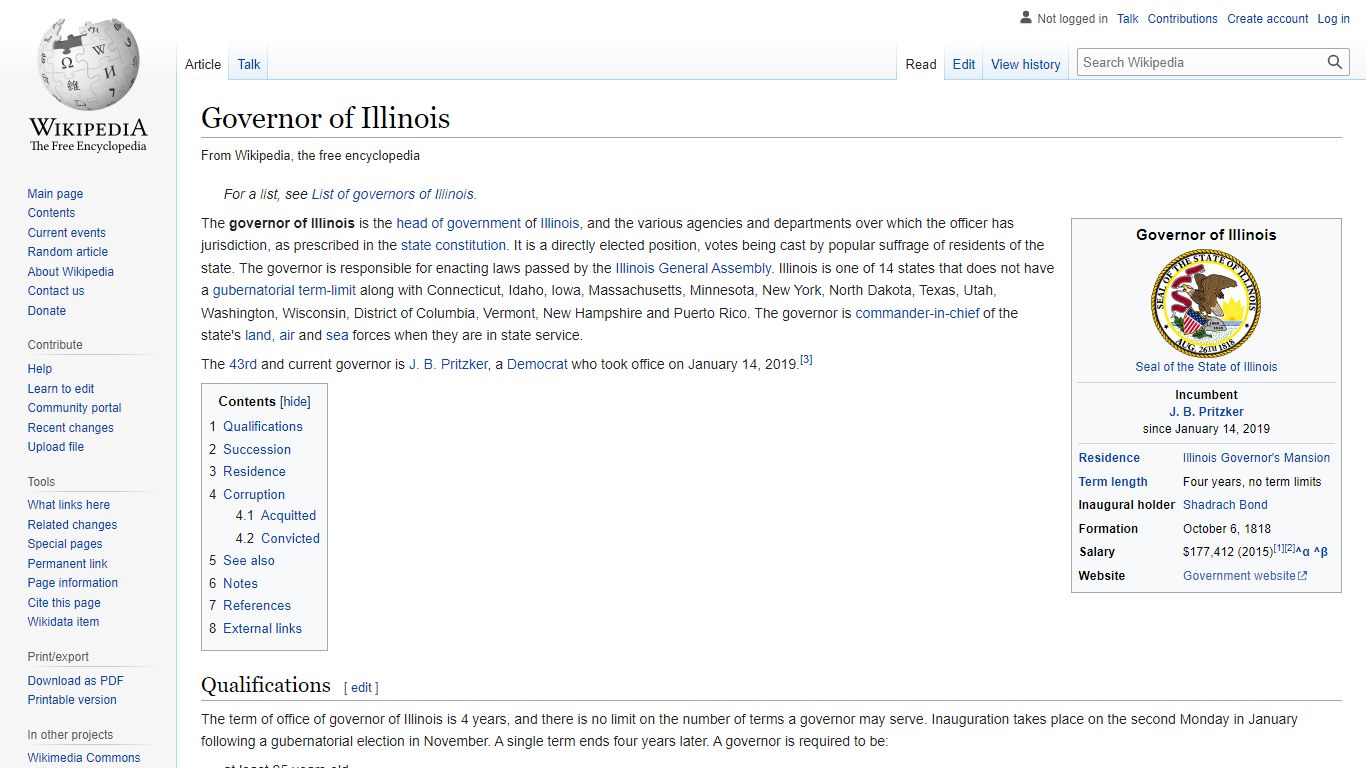Switch to the Talk tab
Image resolution: width=1366 pixels, height=768 pixels.
click(x=249, y=64)
